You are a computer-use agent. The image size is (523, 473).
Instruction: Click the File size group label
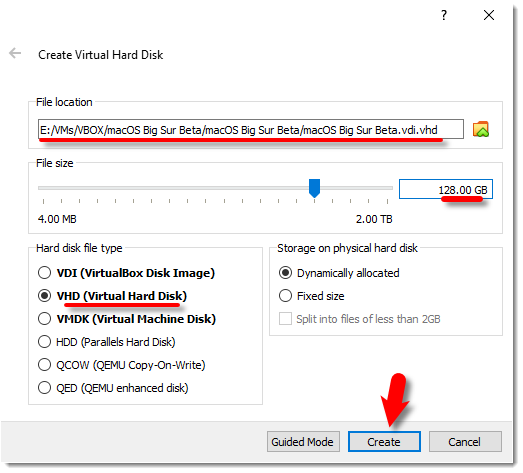(54, 163)
